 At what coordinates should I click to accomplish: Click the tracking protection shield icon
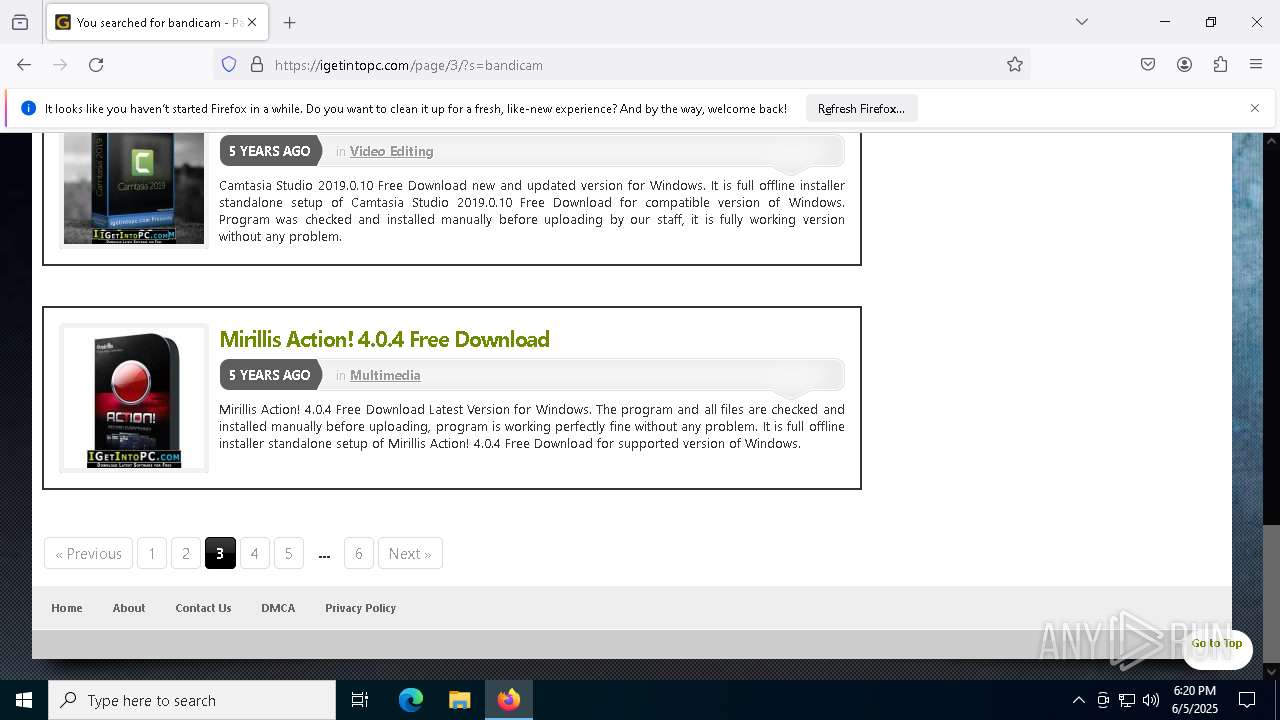229,65
